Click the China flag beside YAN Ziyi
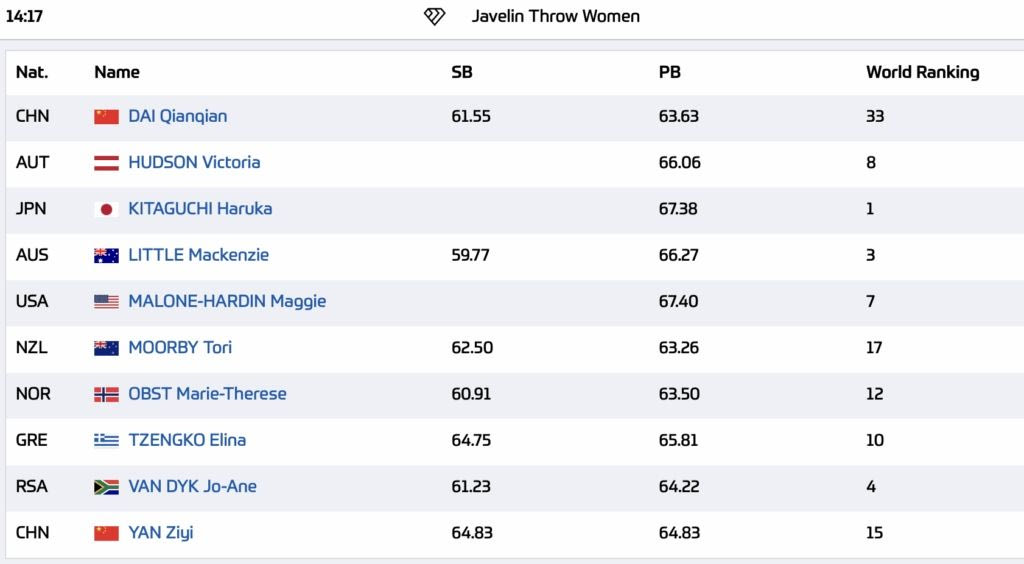The height and width of the screenshot is (564, 1024). [x=106, y=533]
